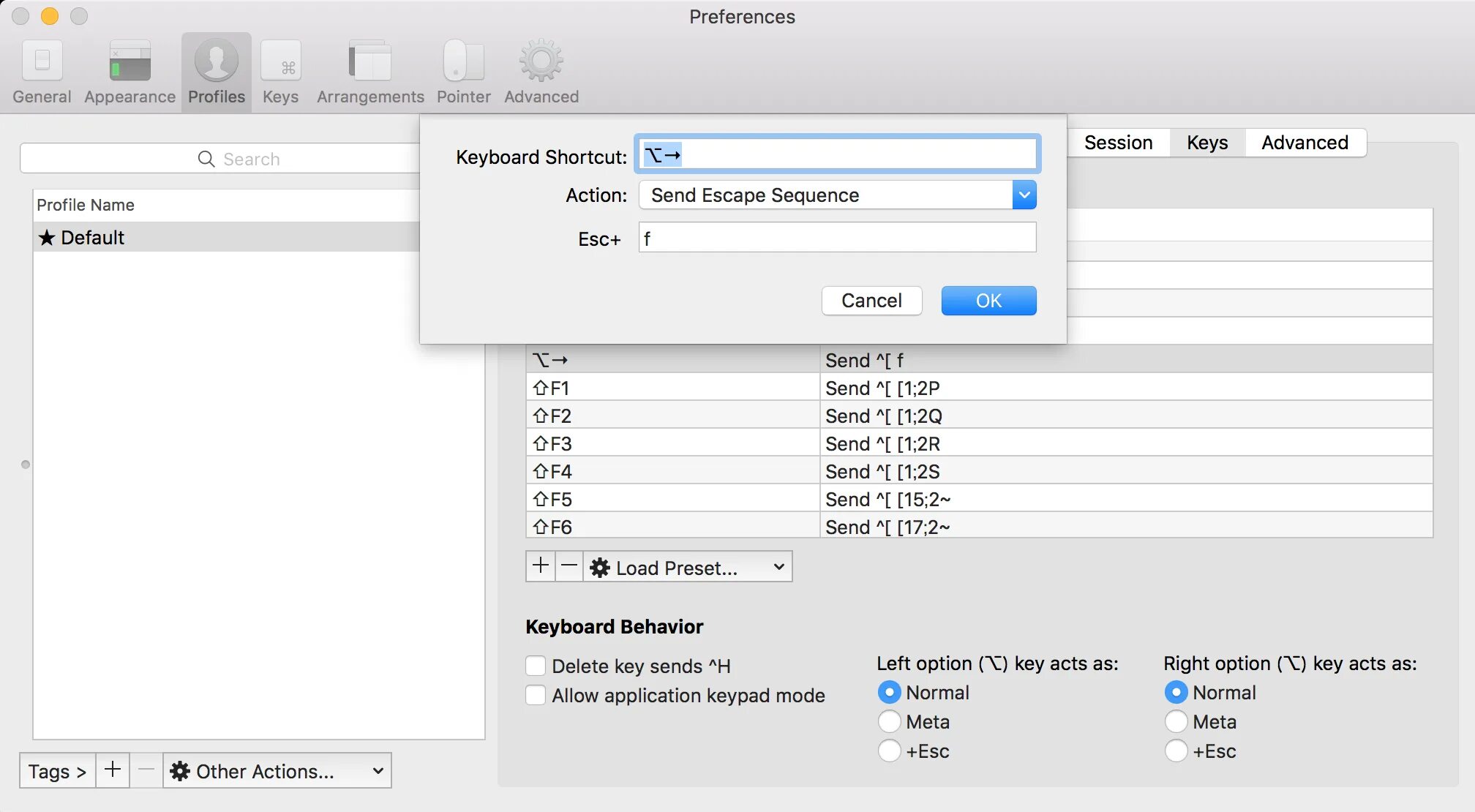Click the profile Search field
Screen dimensions: 1475x812
point(220,159)
